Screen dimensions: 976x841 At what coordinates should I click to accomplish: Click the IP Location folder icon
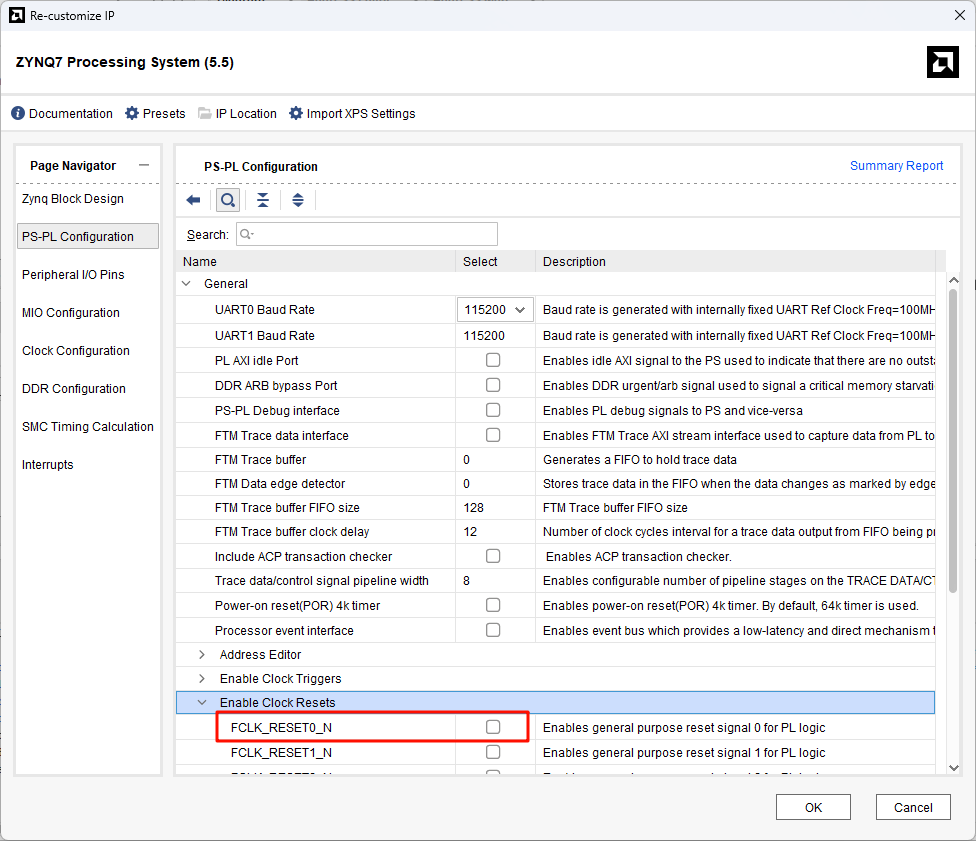point(205,113)
